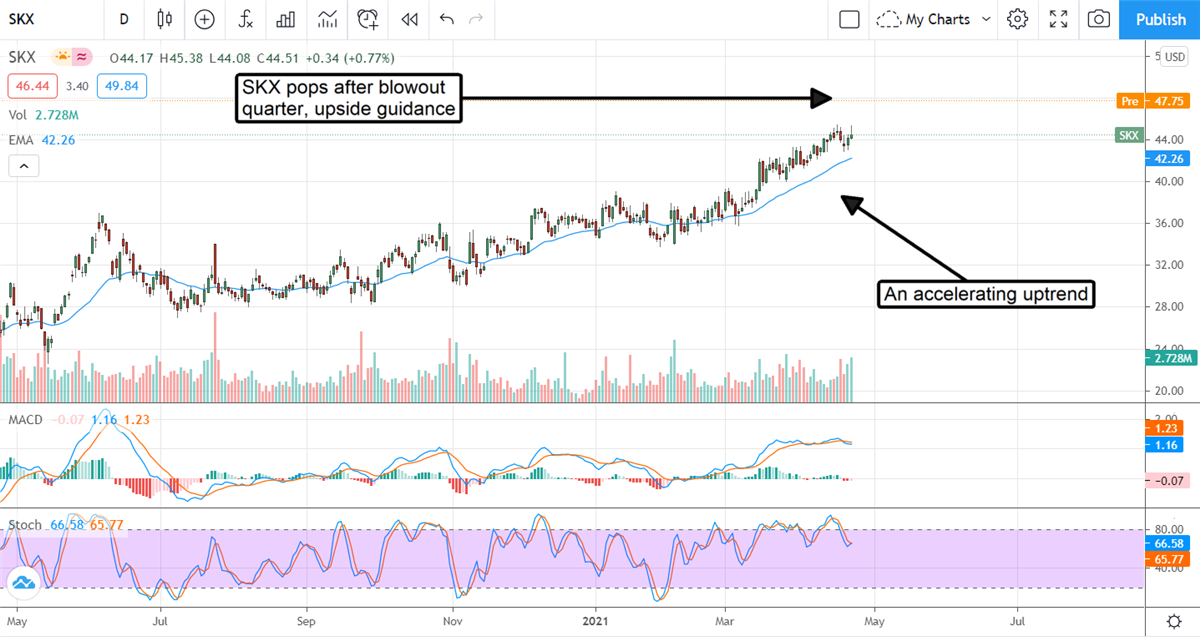1200x641 pixels.
Task: Click the 2021 label on time axis
Action: click(x=596, y=621)
